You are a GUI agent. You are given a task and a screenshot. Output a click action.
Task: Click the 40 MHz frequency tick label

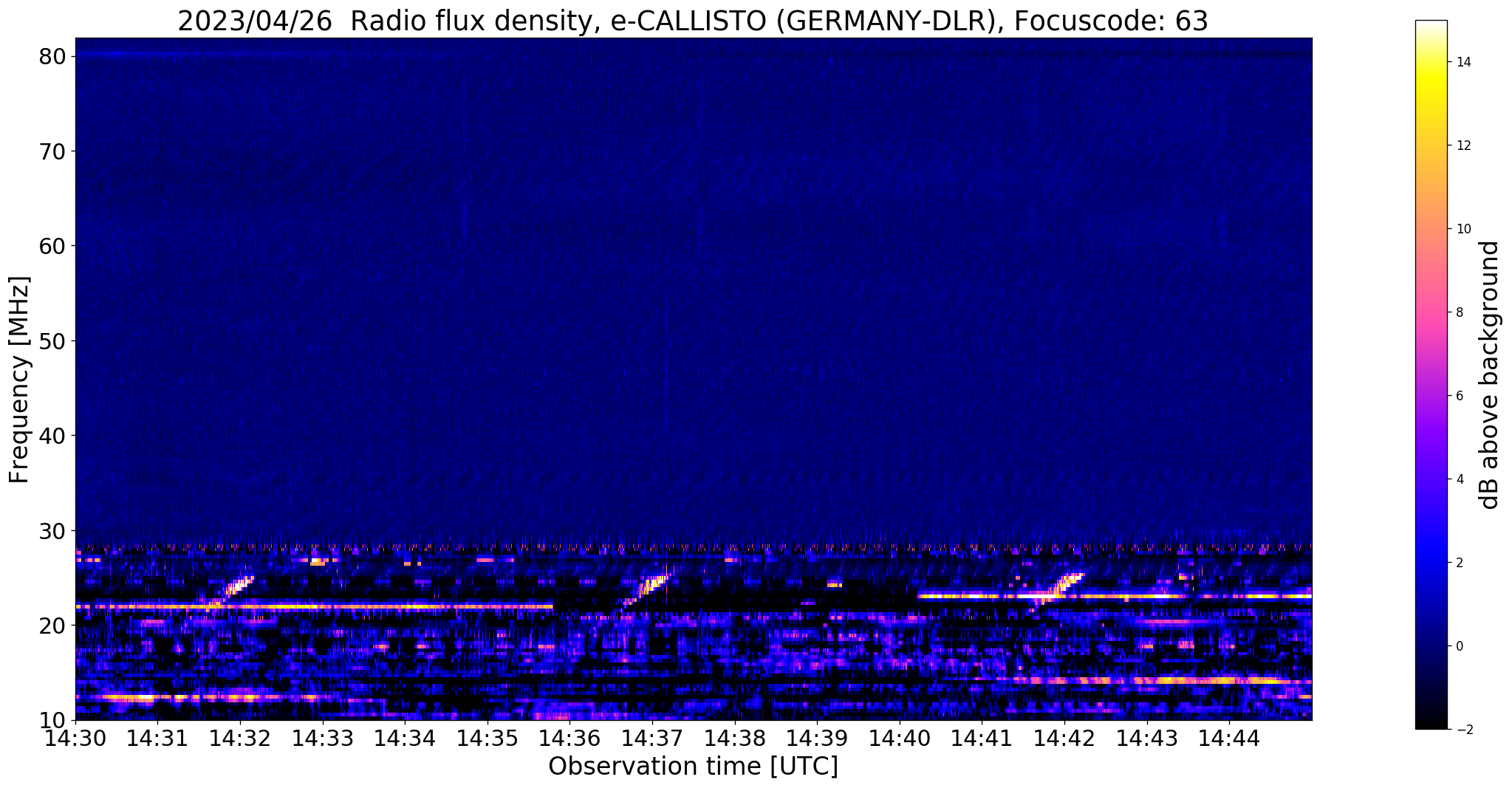pos(52,436)
